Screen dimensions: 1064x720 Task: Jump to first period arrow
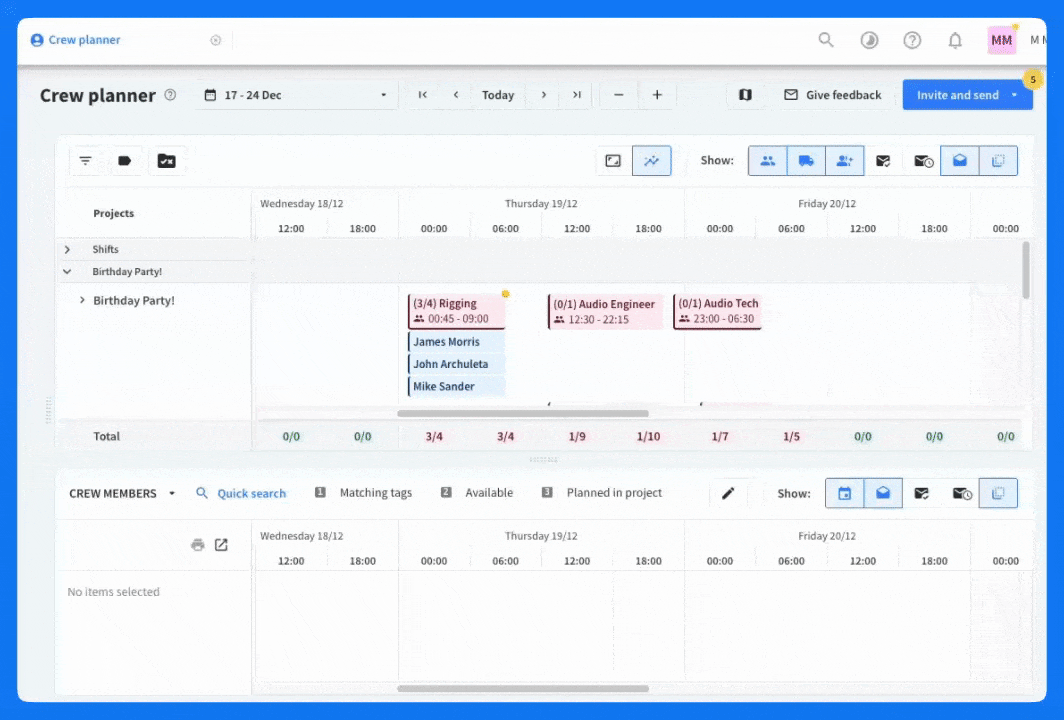(423, 95)
